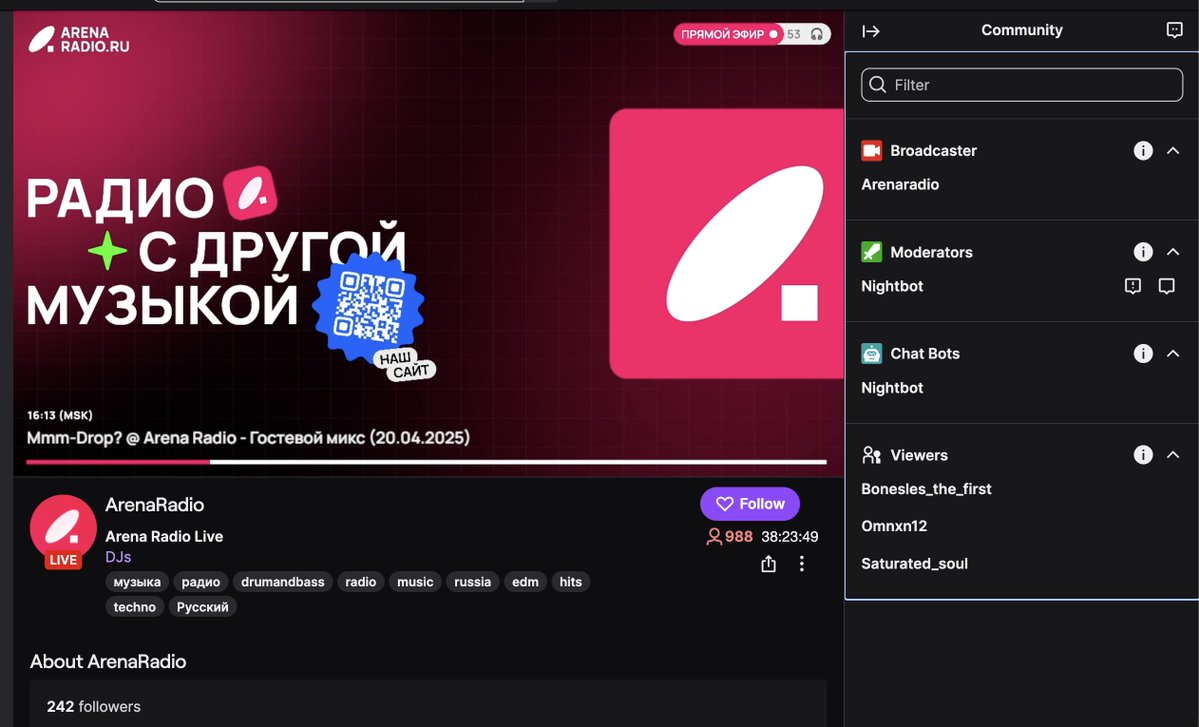This screenshot has height=727, width=1199.
Task: Click the Moderators sword icon
Action: tap(872, 252)
